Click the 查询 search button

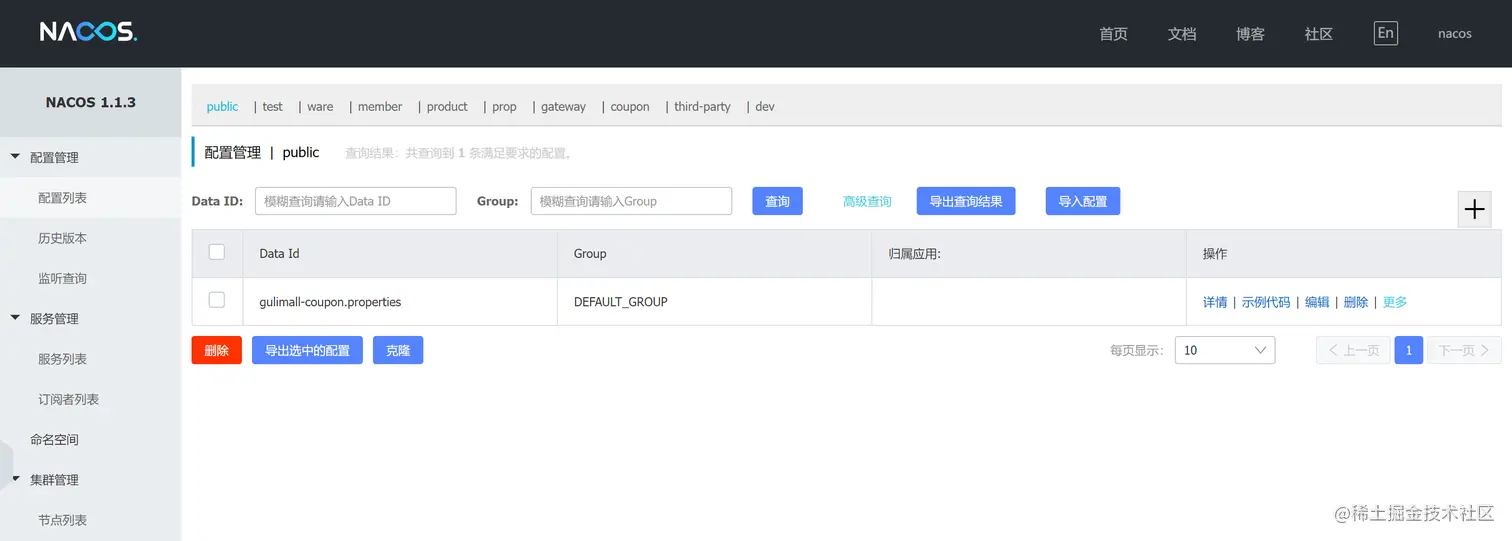click(777, 201)
